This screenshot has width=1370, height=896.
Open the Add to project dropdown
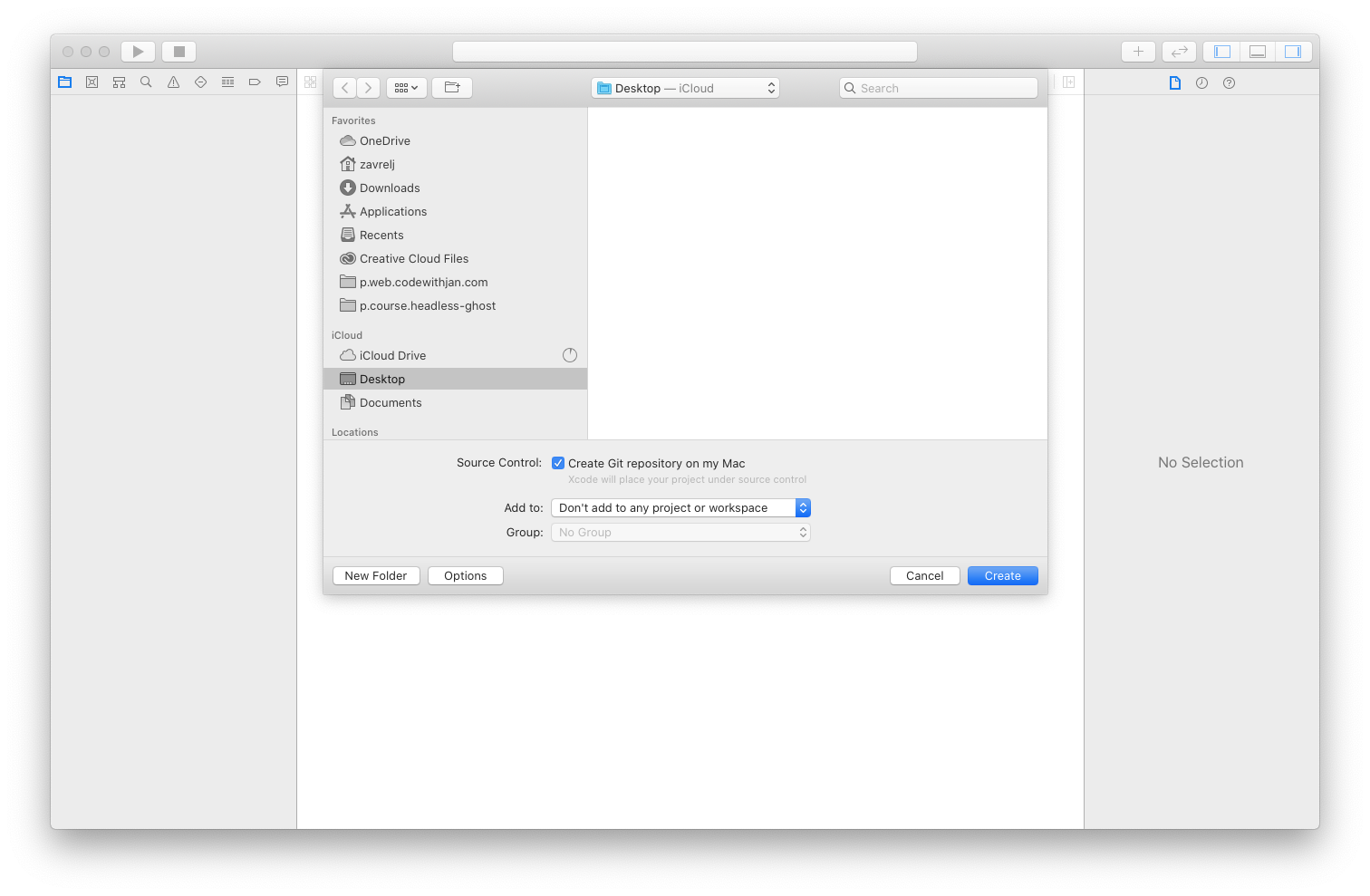point(680,507)
